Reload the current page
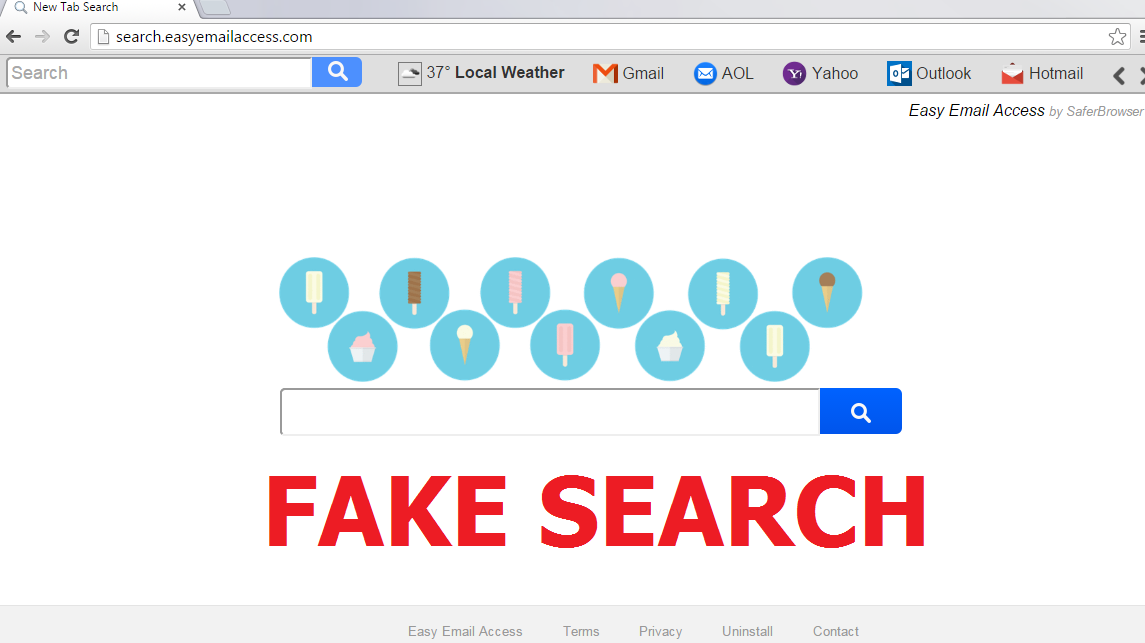Screen dimensions: 1145x643 click(x=71, y=37)
